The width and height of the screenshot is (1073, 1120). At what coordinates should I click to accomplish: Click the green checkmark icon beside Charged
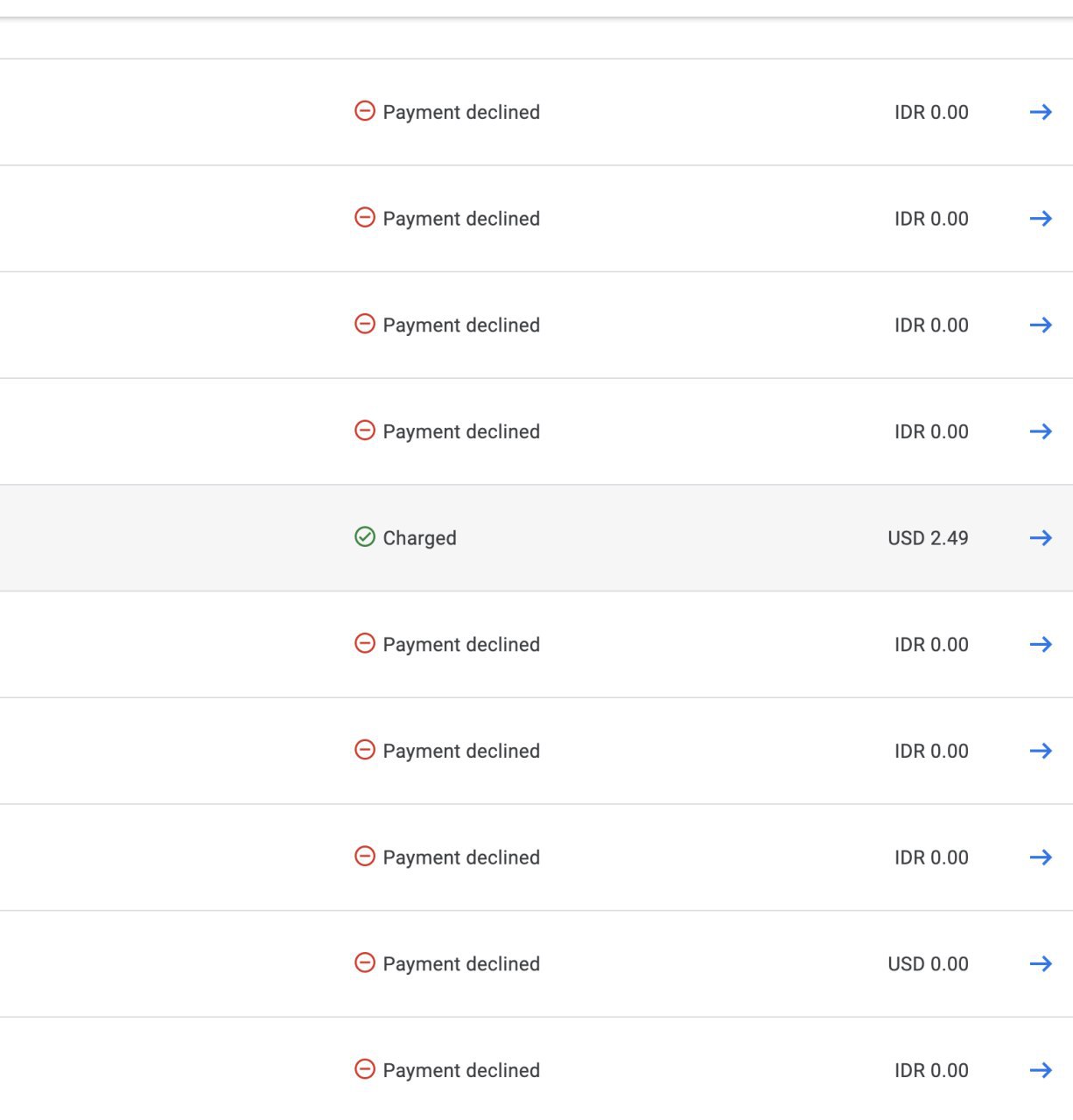pyautogui.click(x=365, y=536)
